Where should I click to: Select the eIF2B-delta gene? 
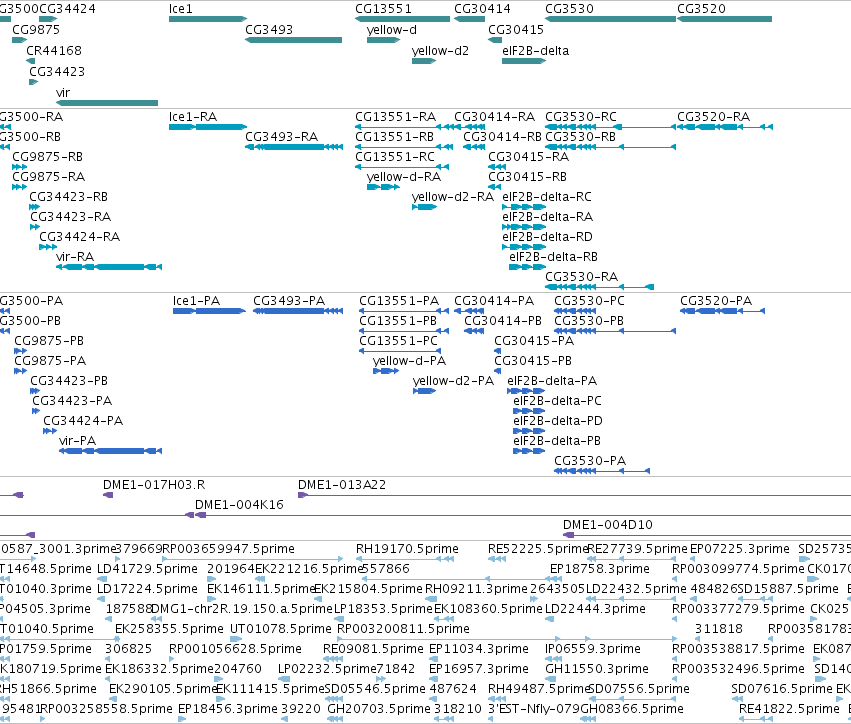coord(524,61)
